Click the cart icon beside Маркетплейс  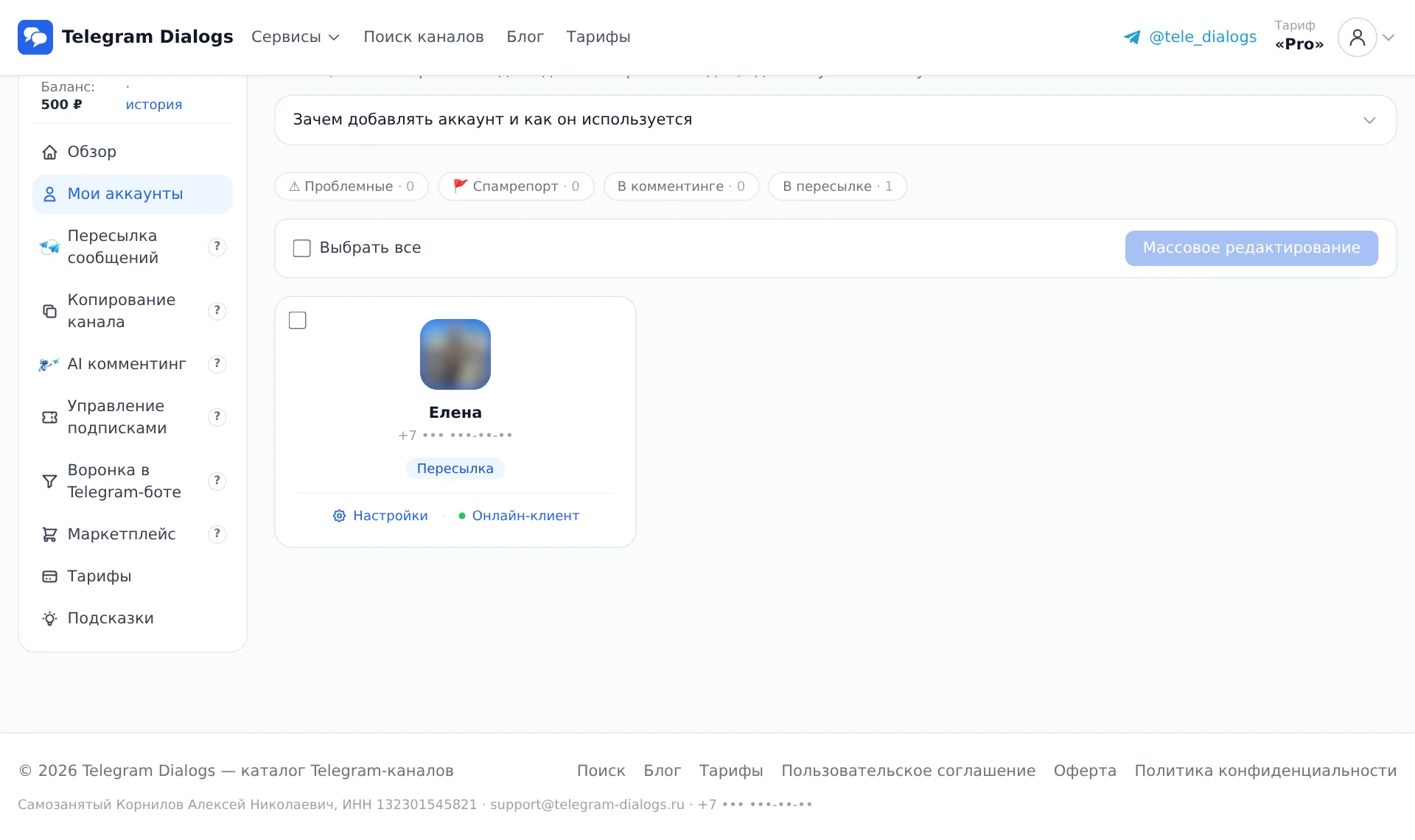[x=49, y=535]
